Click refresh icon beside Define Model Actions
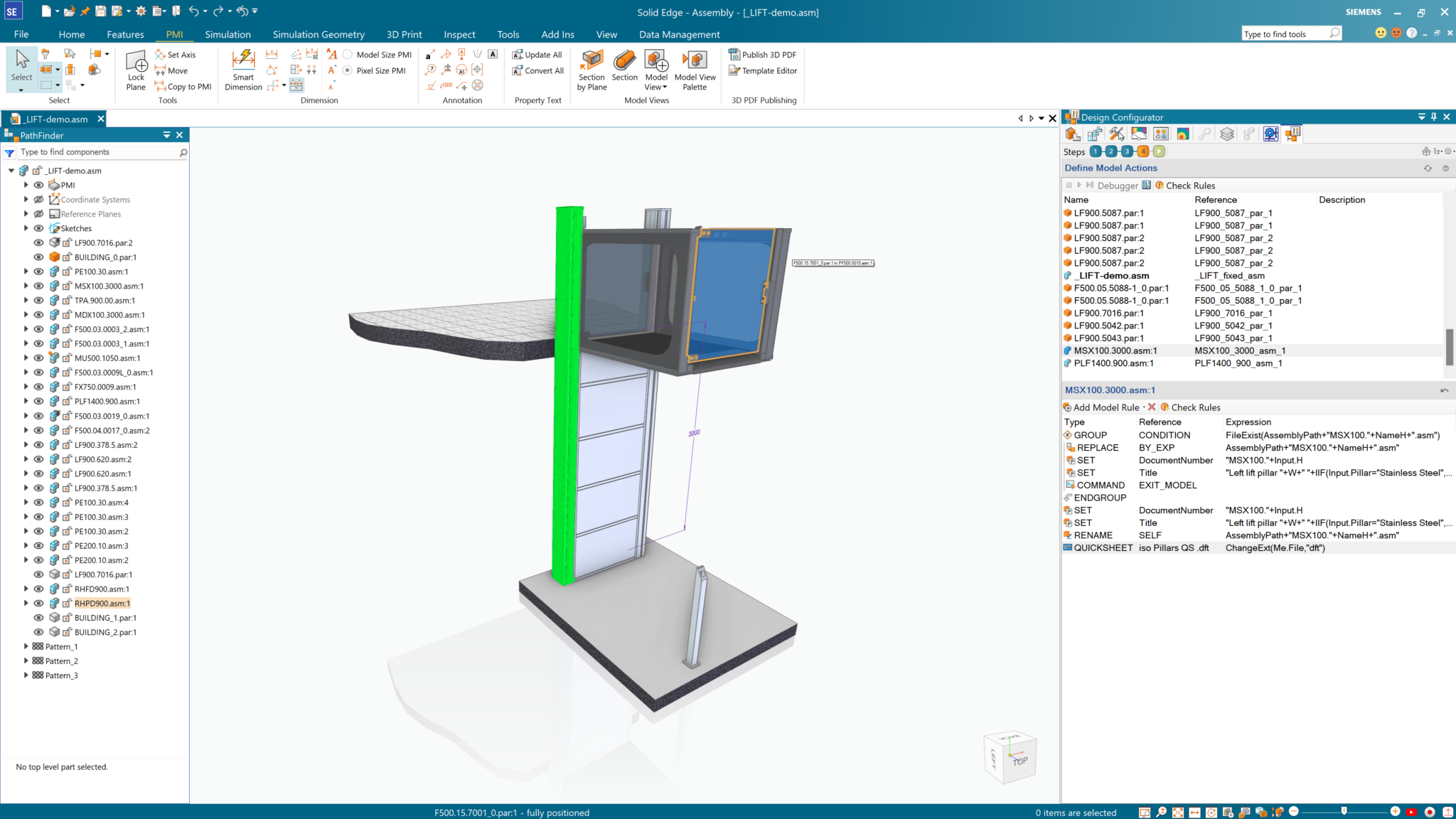Image resolution: width=1456 pixels, height=819 pixels. [1428, 168]
